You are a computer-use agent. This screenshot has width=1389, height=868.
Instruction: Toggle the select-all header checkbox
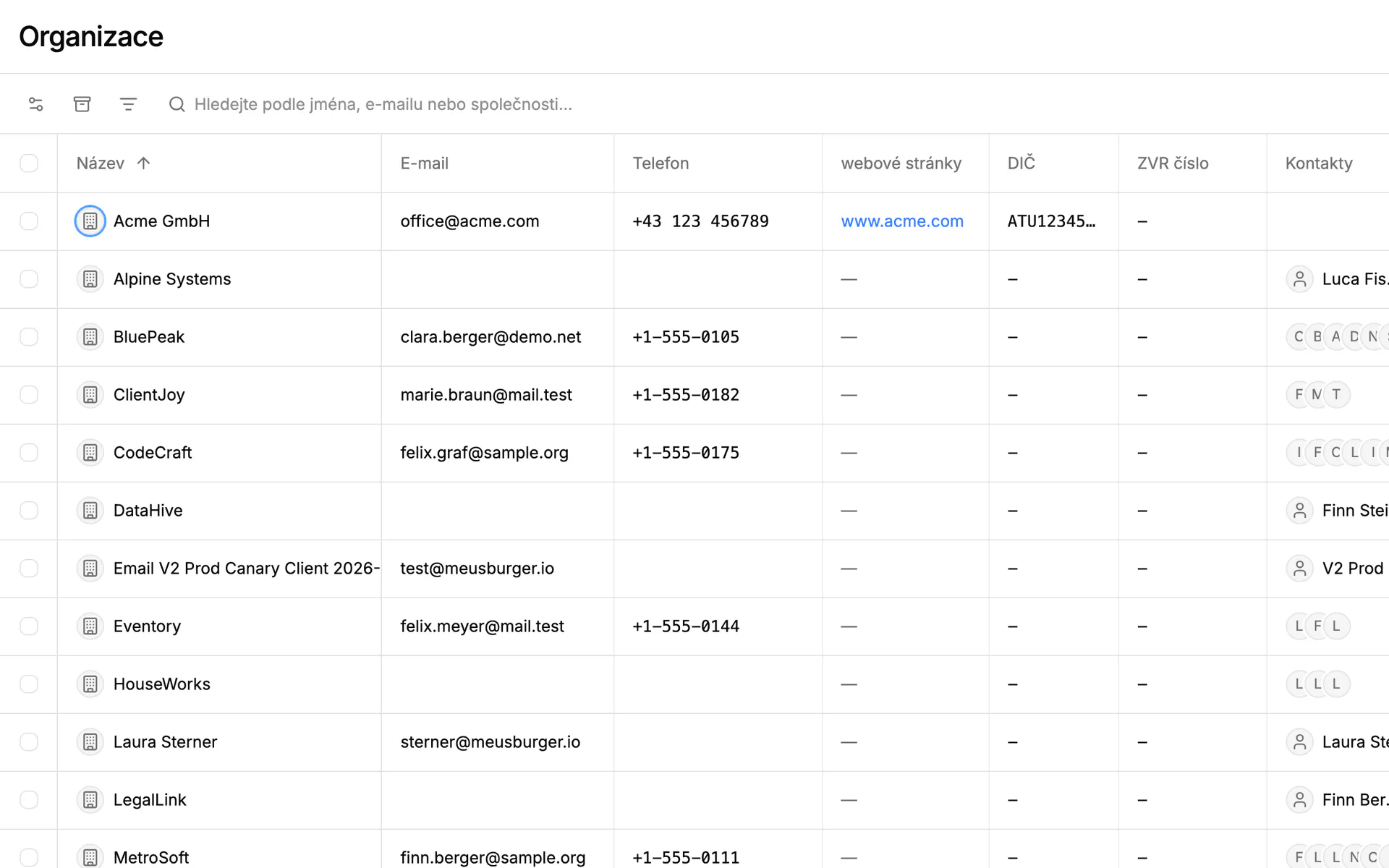(x=29, y=163)
